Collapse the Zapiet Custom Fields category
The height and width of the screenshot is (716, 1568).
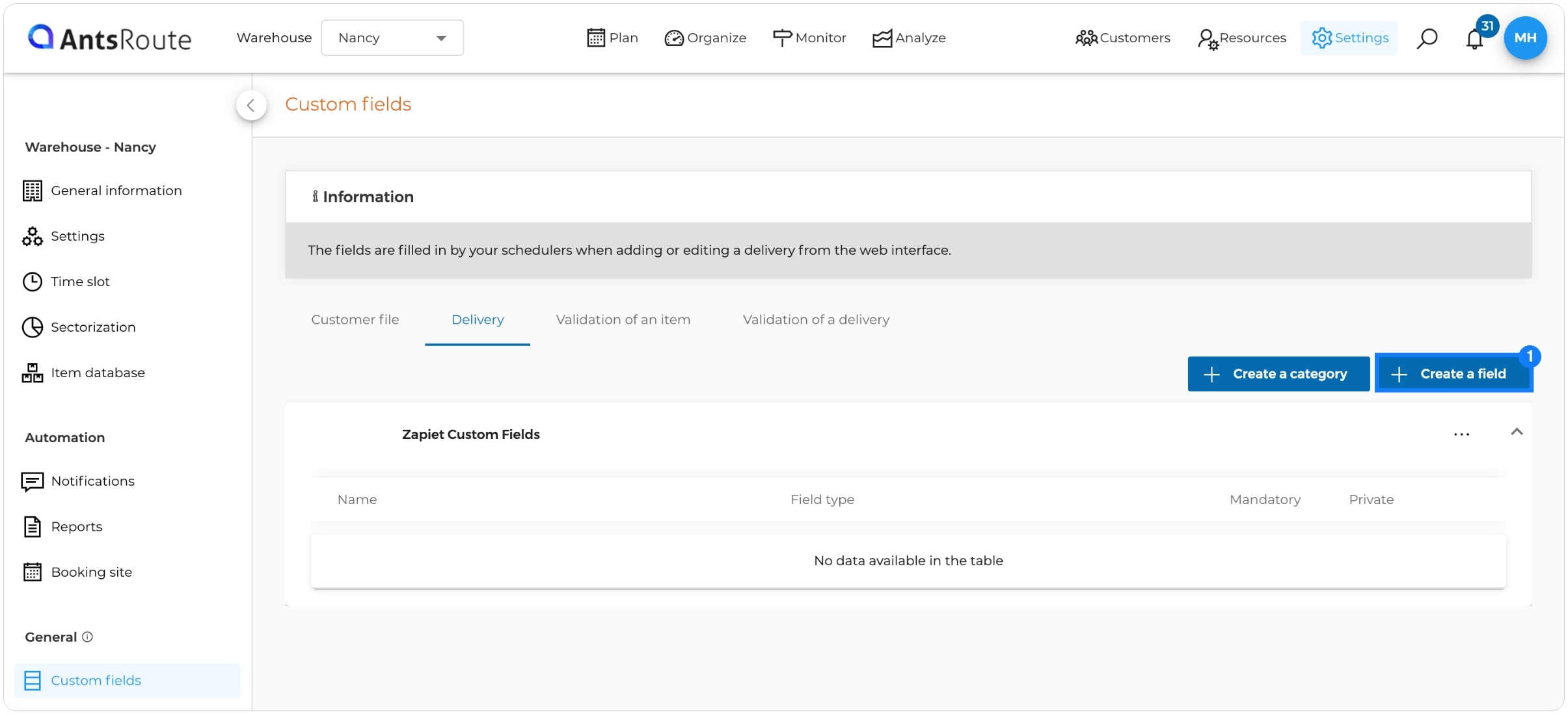(x=1517, y=432)
